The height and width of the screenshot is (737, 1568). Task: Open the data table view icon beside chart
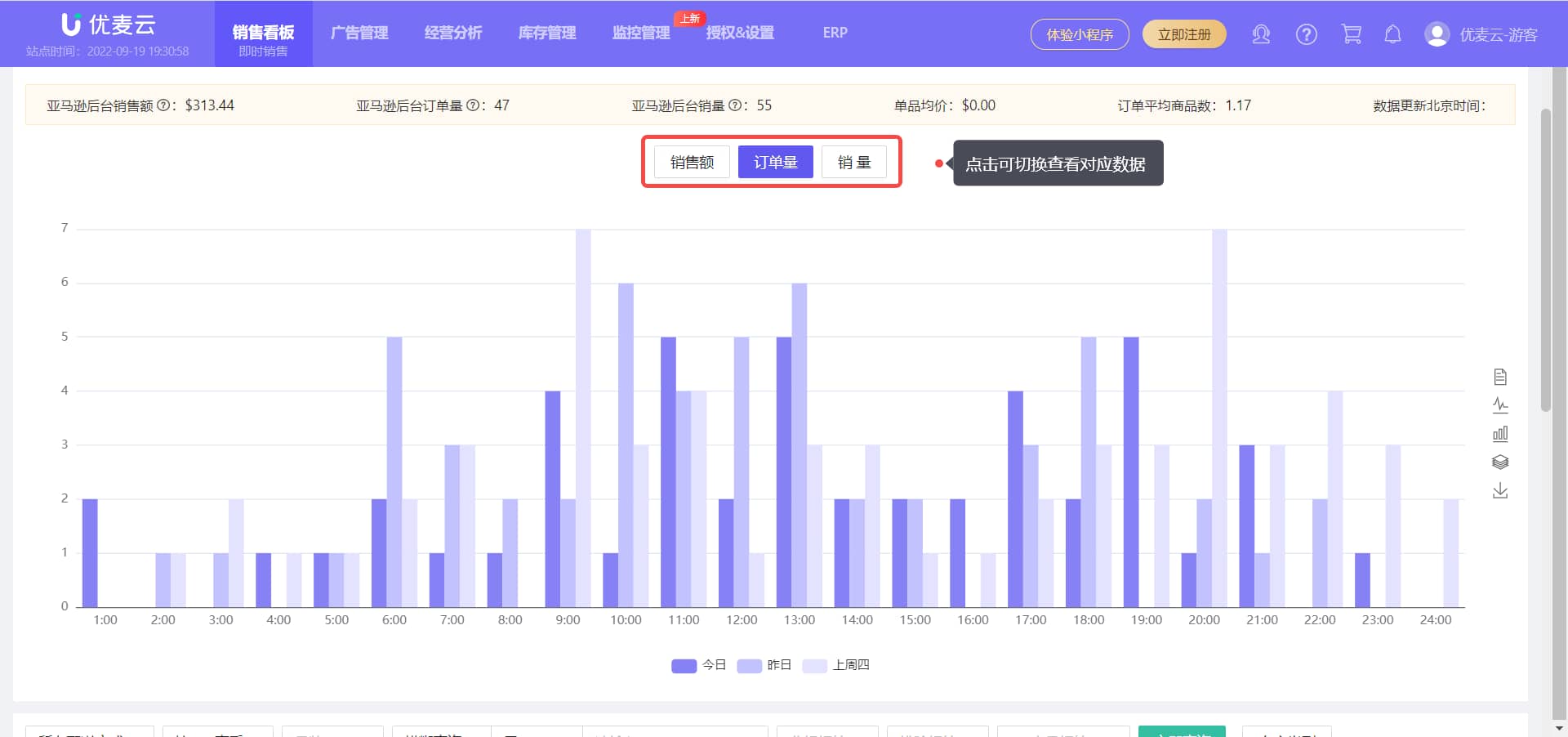click(1500, 377)
